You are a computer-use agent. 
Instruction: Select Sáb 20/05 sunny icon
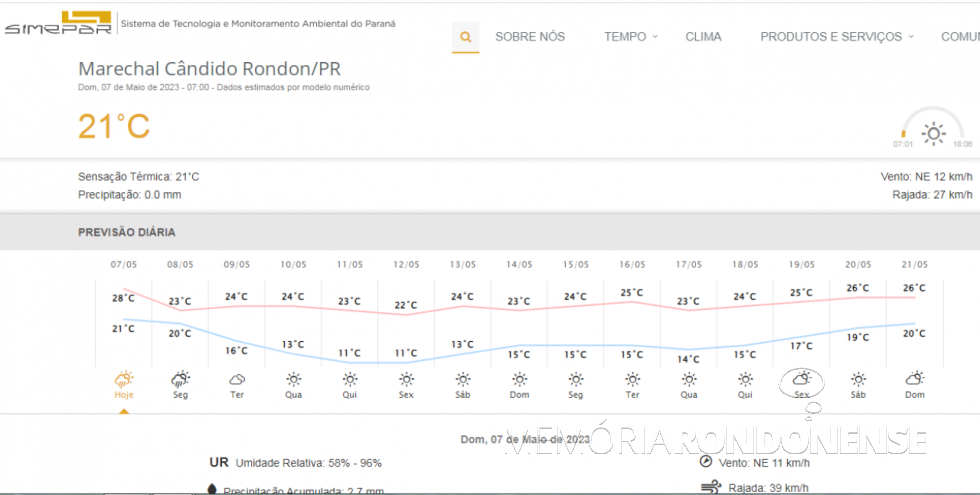858,379
